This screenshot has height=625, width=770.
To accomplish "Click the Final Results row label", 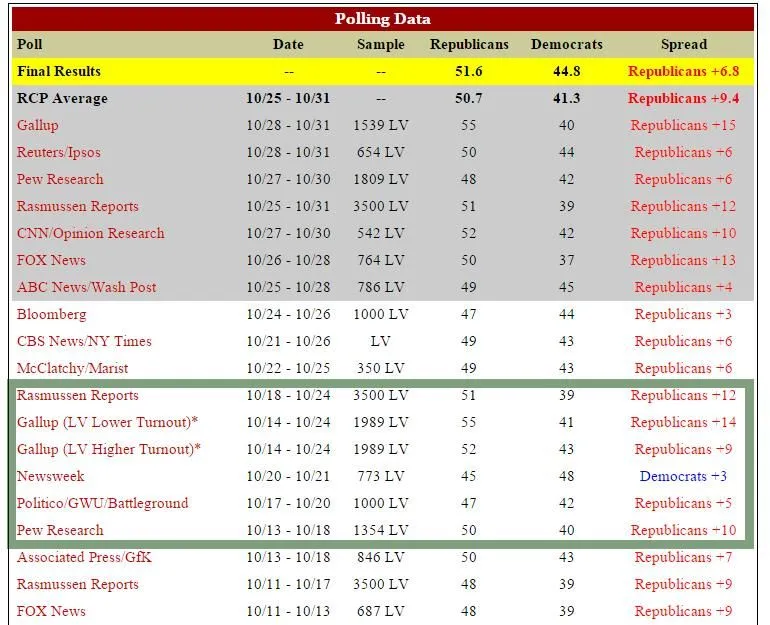I will click(59, 71).
